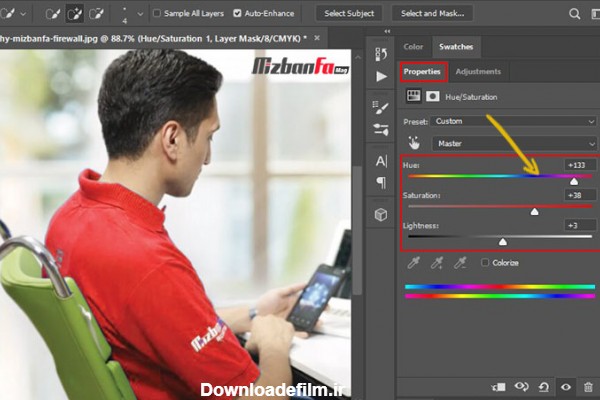The height and width of the screenshot is (400, 600).
Task: Click the canvas scroll up arrow
Action: click(x=358, y=57)
